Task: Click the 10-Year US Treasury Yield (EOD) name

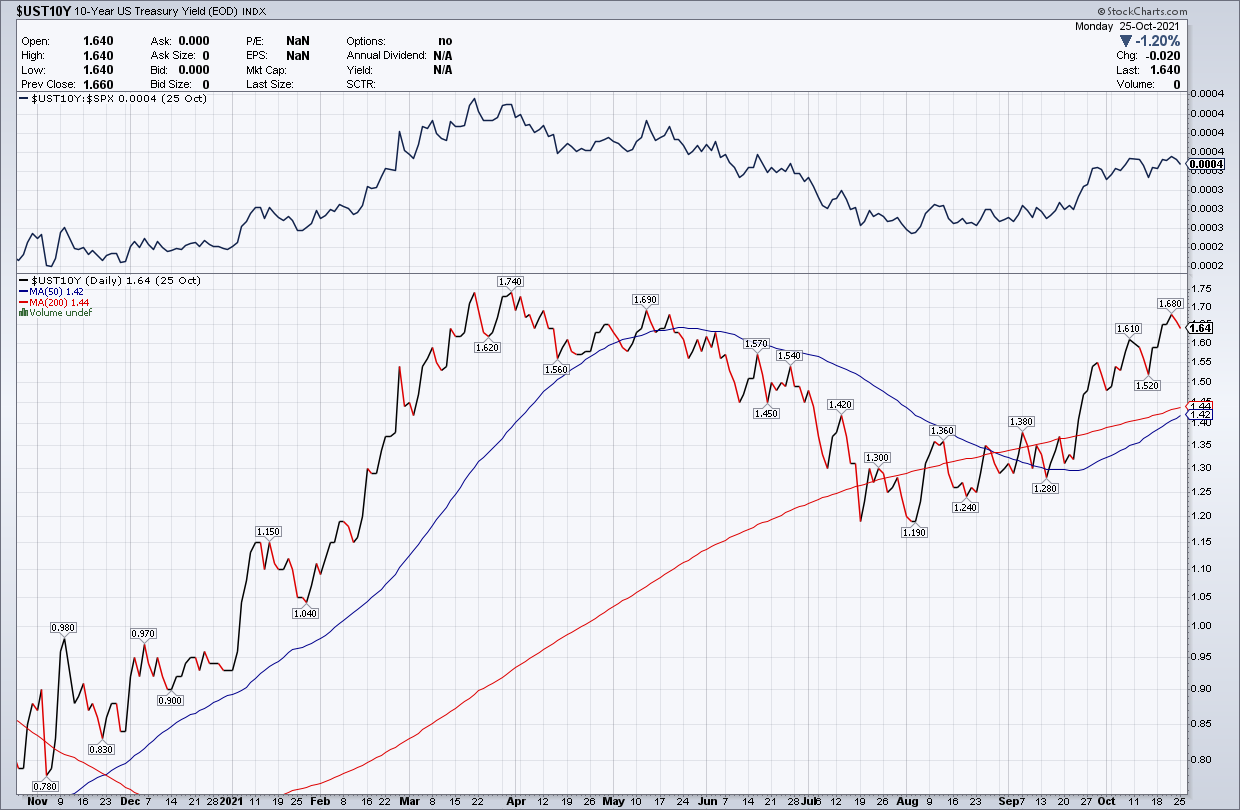Action: click(154, 12)
